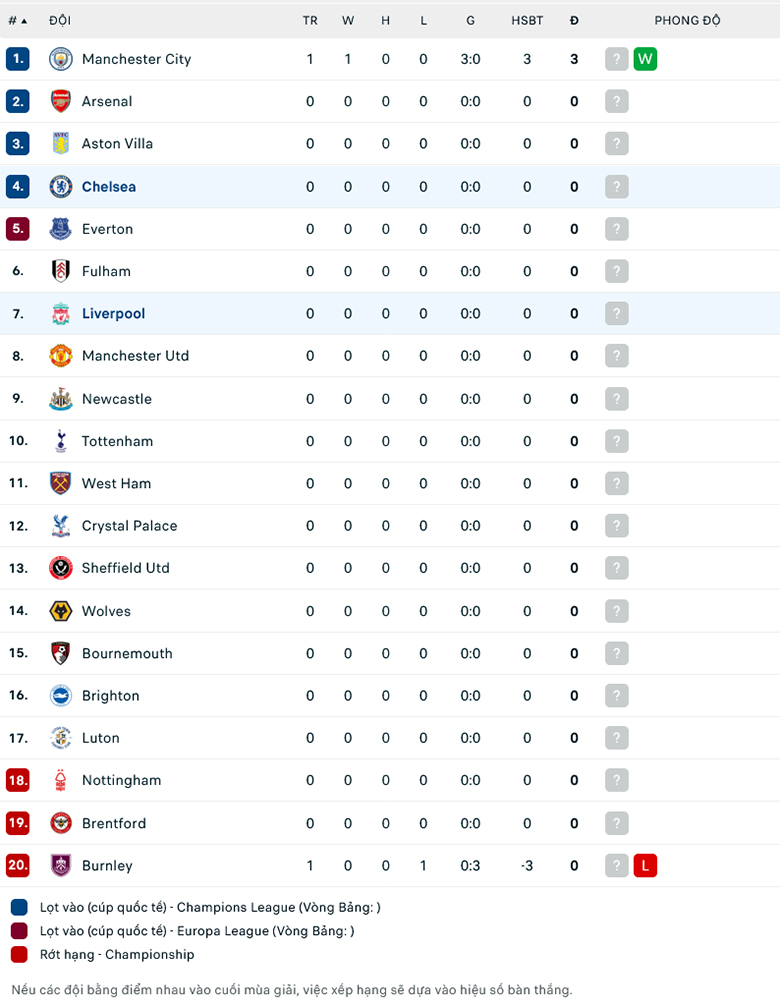Click the Manchester City club crest

[61, 59]
